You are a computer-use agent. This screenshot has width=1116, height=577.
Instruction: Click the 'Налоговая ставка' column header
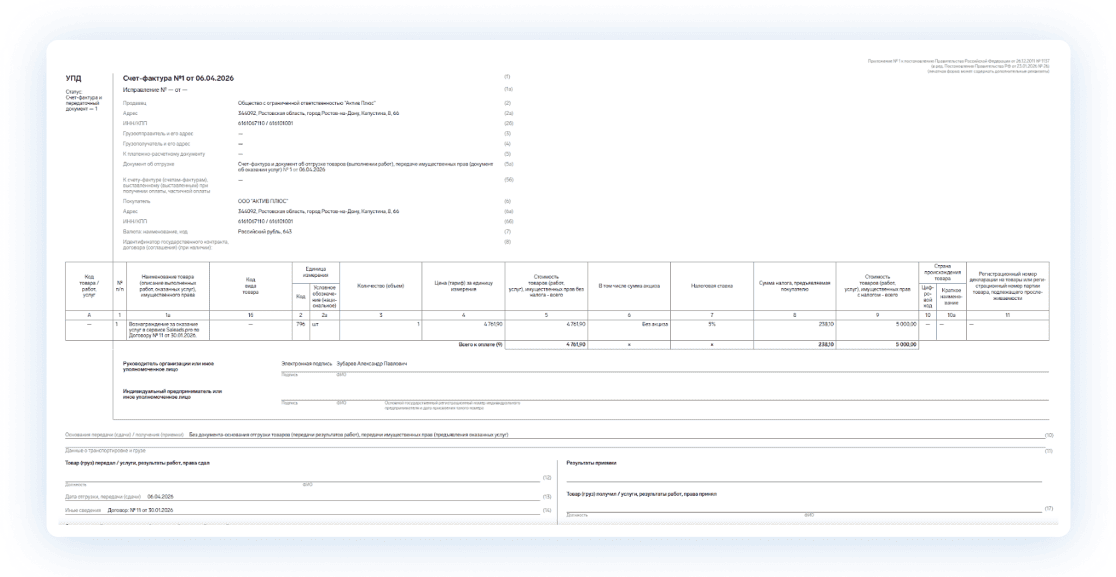coord(711,286)
